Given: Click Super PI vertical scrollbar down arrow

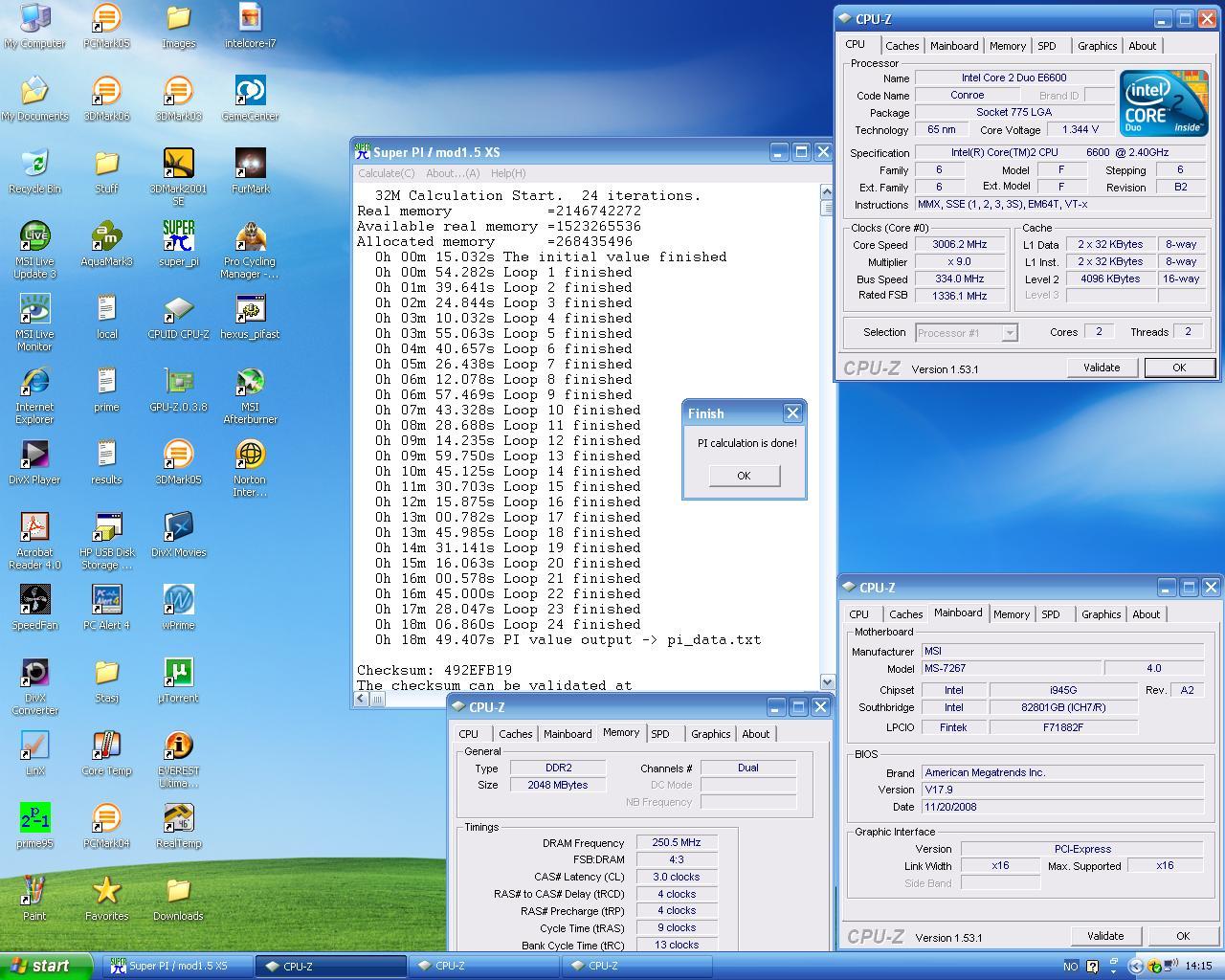Looking at the screenshot, I should pos(827,681).
